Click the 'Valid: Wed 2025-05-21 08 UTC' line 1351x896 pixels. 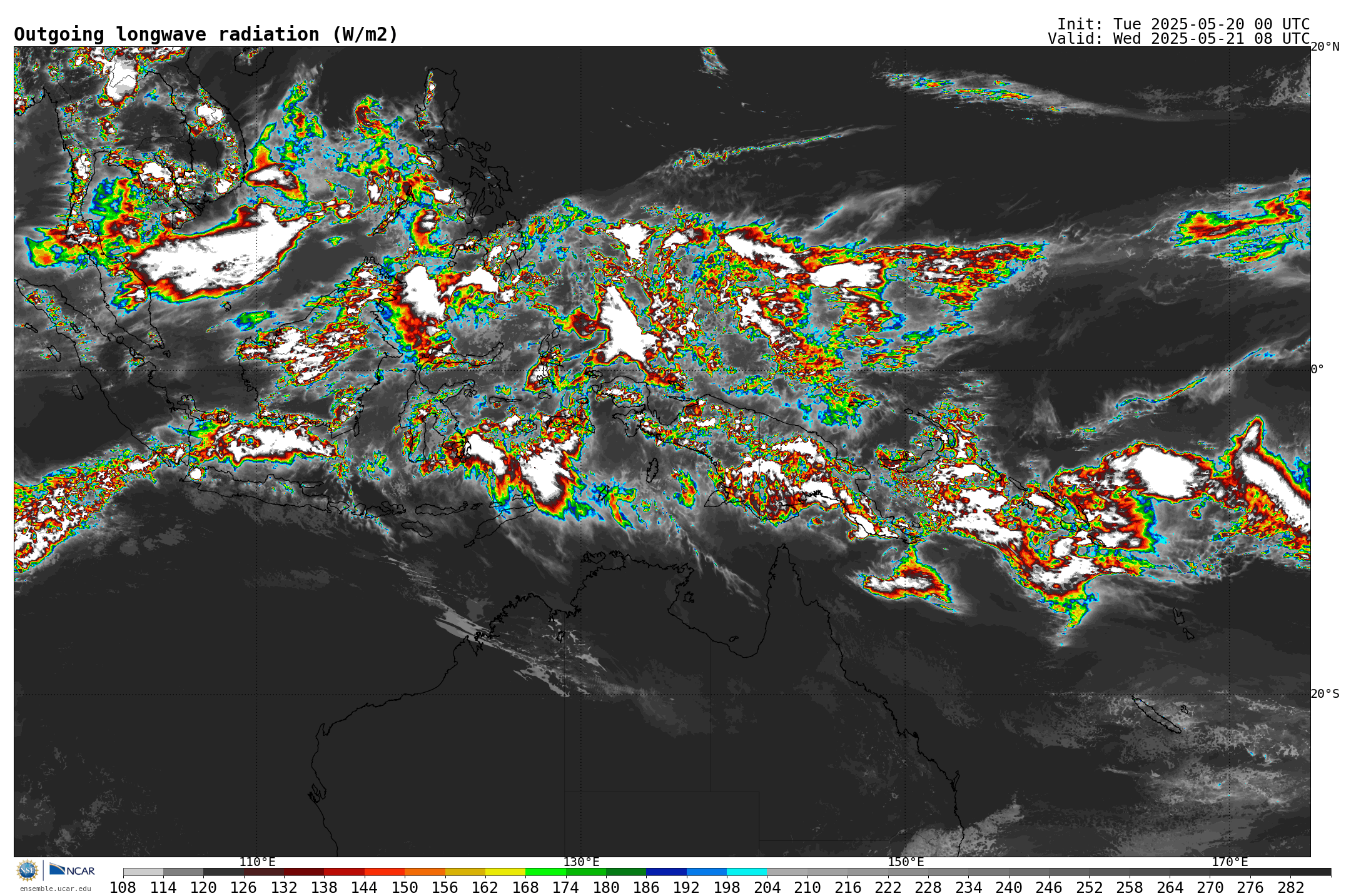(1179, 39)
